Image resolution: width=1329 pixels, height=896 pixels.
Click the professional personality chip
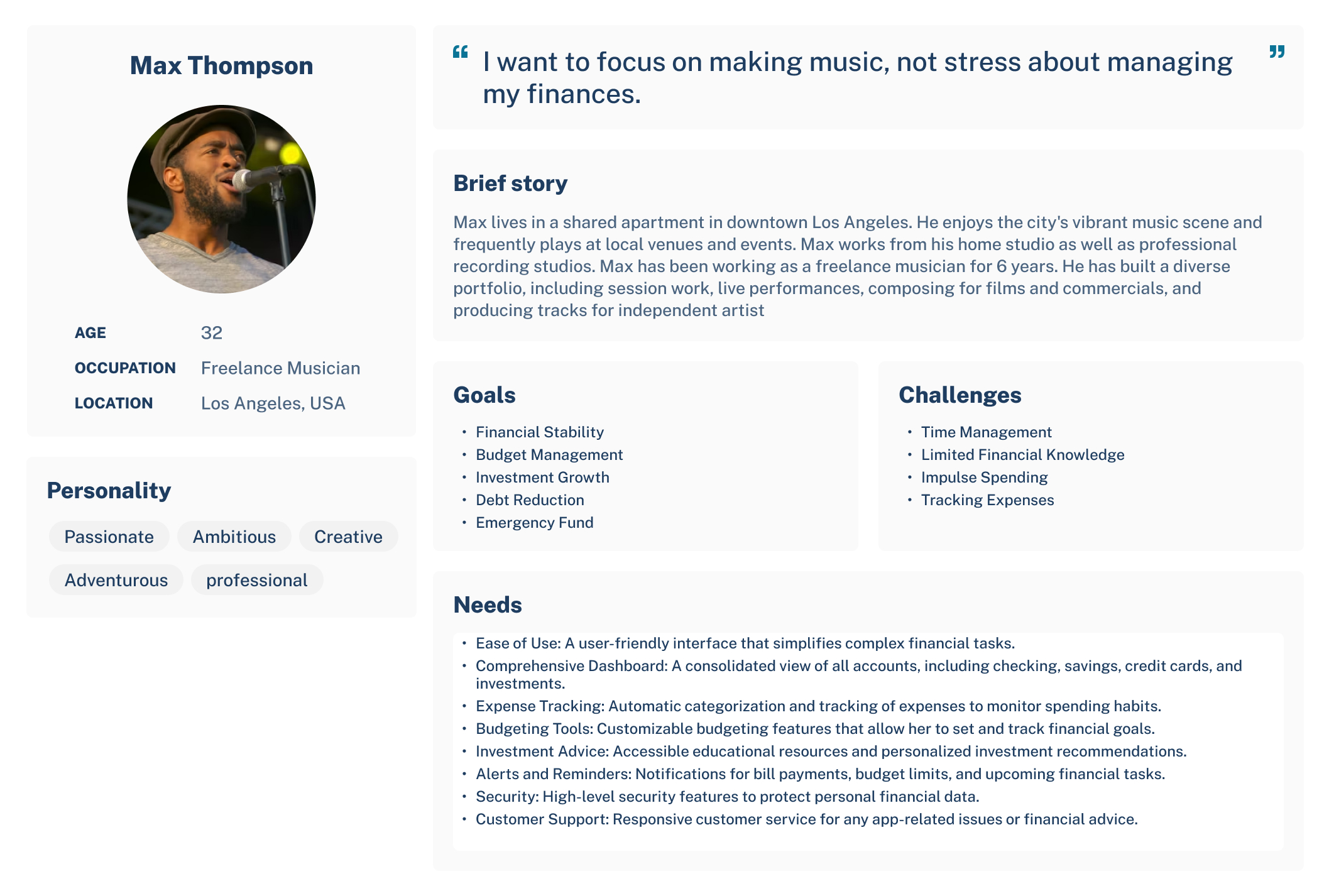(257, 580)
